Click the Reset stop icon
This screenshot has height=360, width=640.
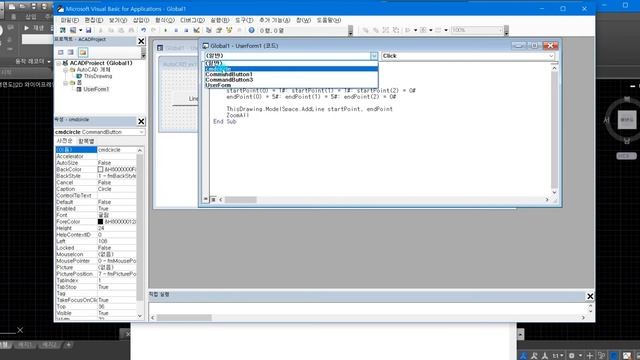tap(186, 30)
